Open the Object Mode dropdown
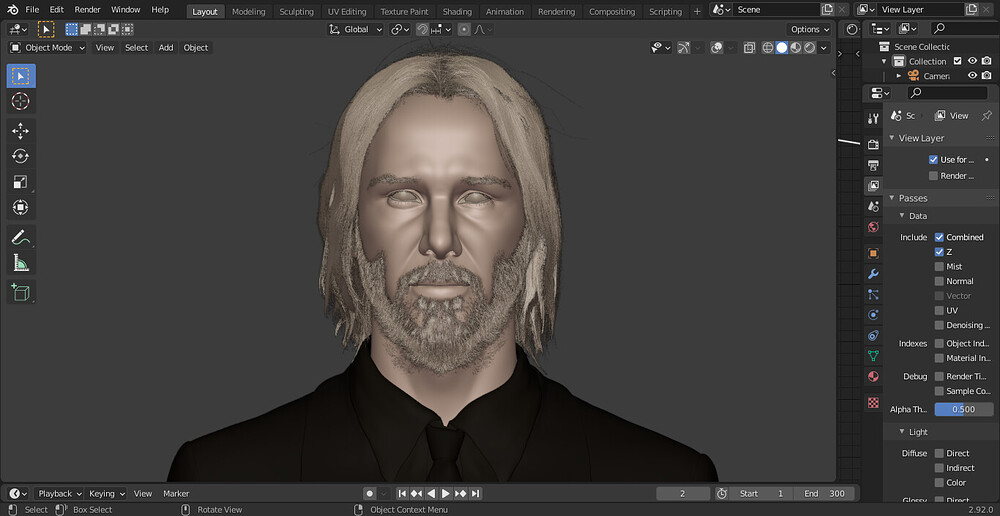Image resolution: width=1000 pixels, height=516 pixels. click(47, 47)
